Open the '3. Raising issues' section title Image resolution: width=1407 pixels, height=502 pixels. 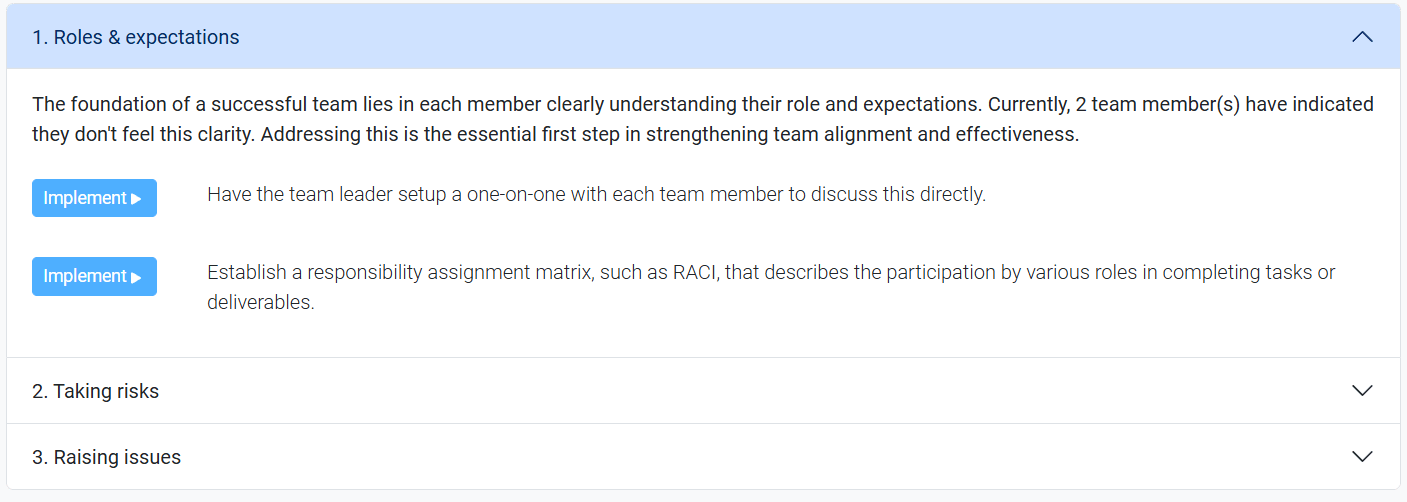pos(106,457)
